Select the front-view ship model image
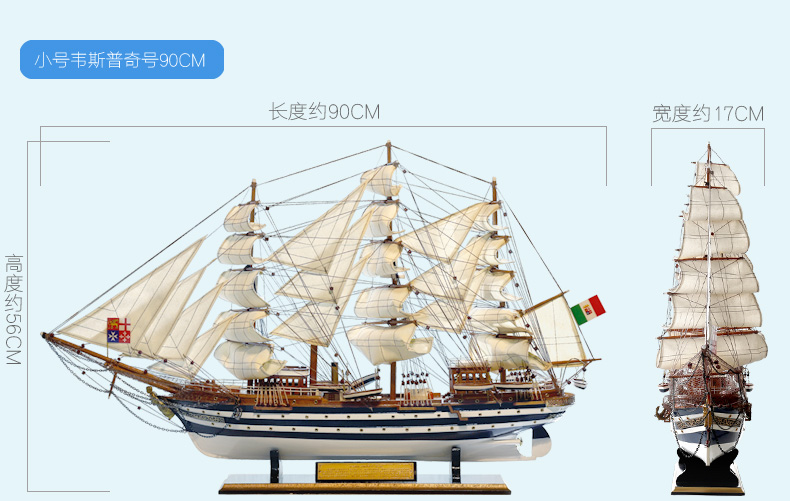Viewport: 790px width, 501px height. (x=711, y=319)
